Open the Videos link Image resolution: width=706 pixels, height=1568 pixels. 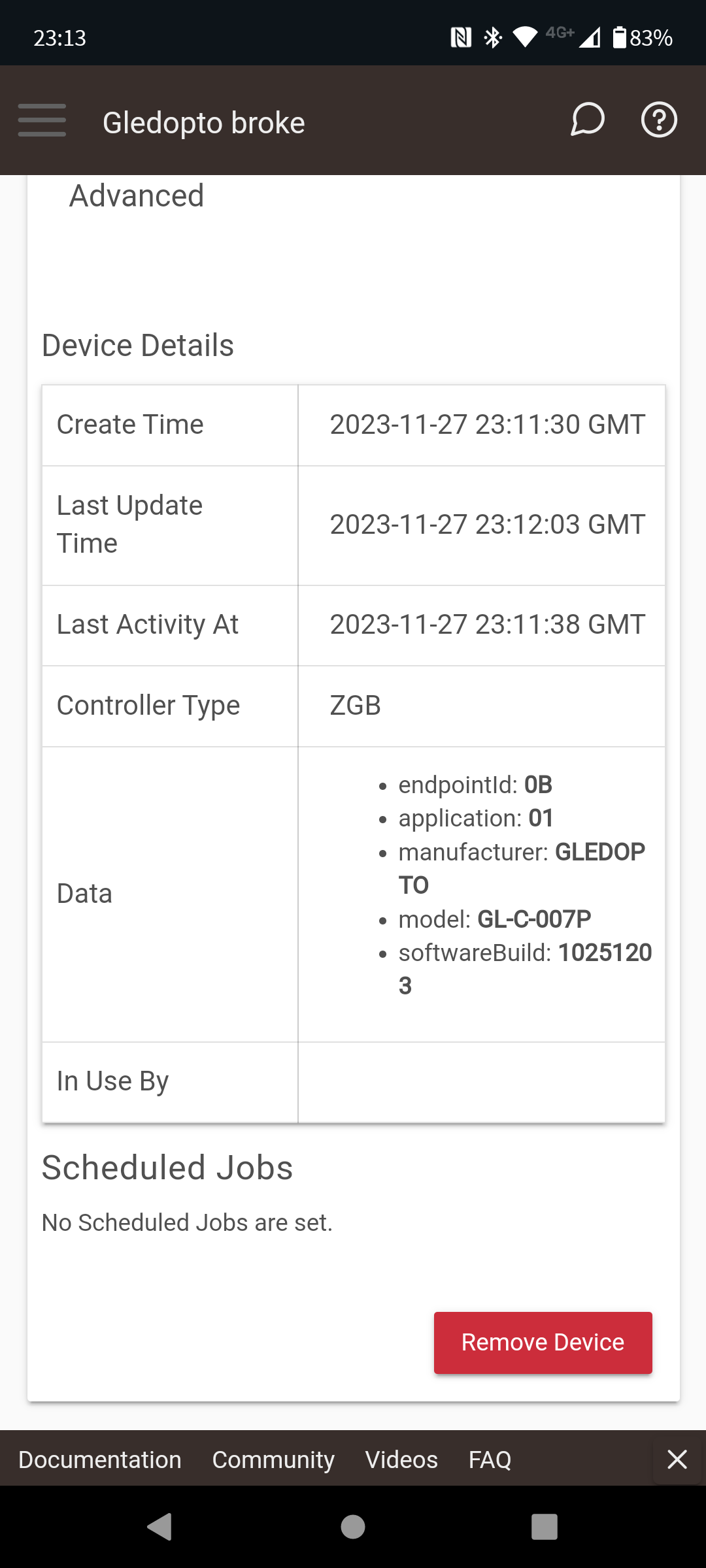coord(401,1460)
